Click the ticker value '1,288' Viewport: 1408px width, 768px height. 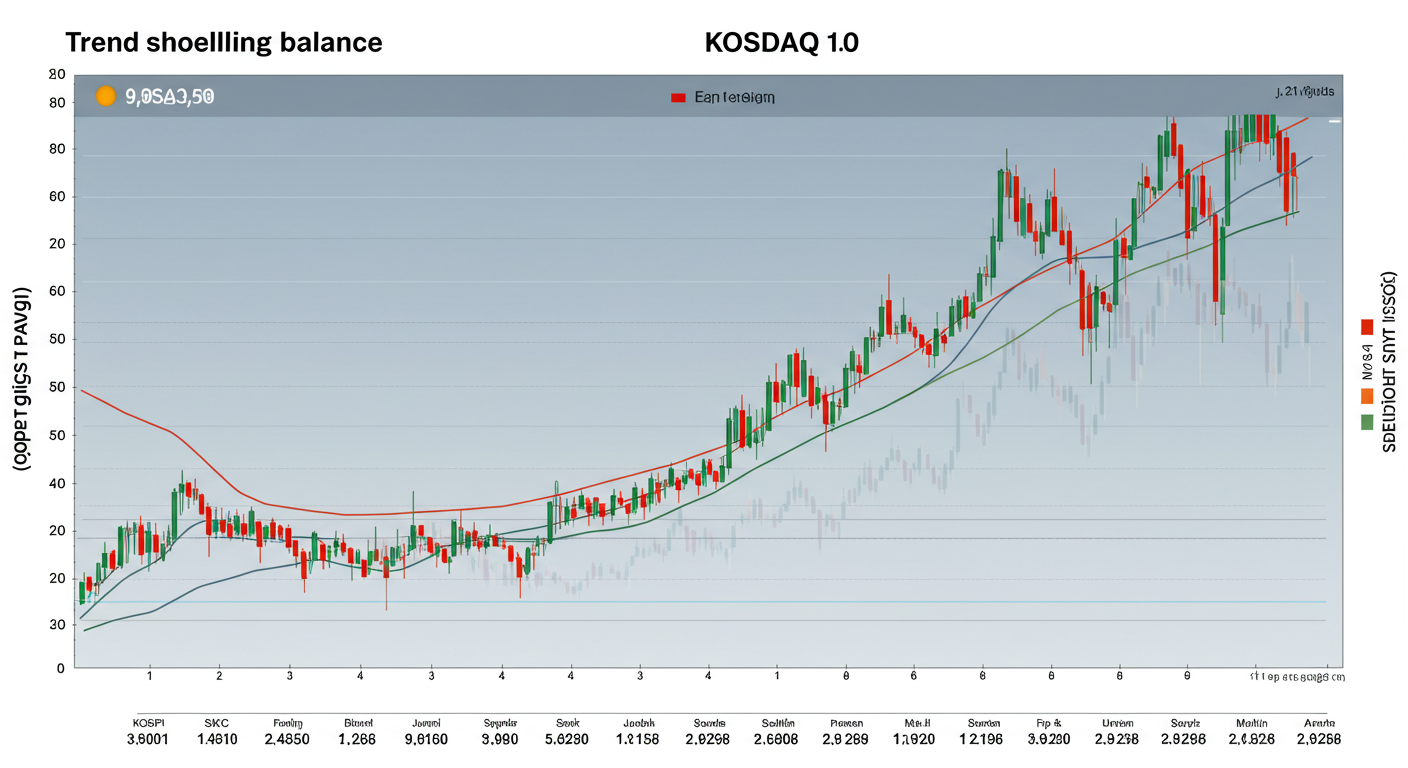coord(357,741)
